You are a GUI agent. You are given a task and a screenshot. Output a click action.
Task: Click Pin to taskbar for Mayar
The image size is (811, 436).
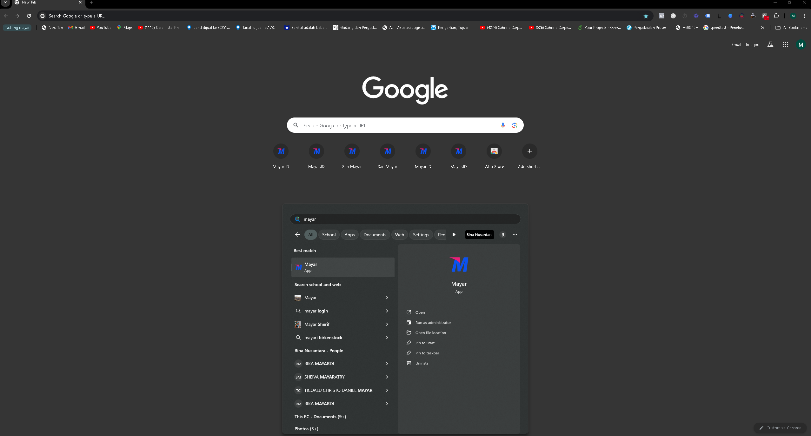point(423,353)
